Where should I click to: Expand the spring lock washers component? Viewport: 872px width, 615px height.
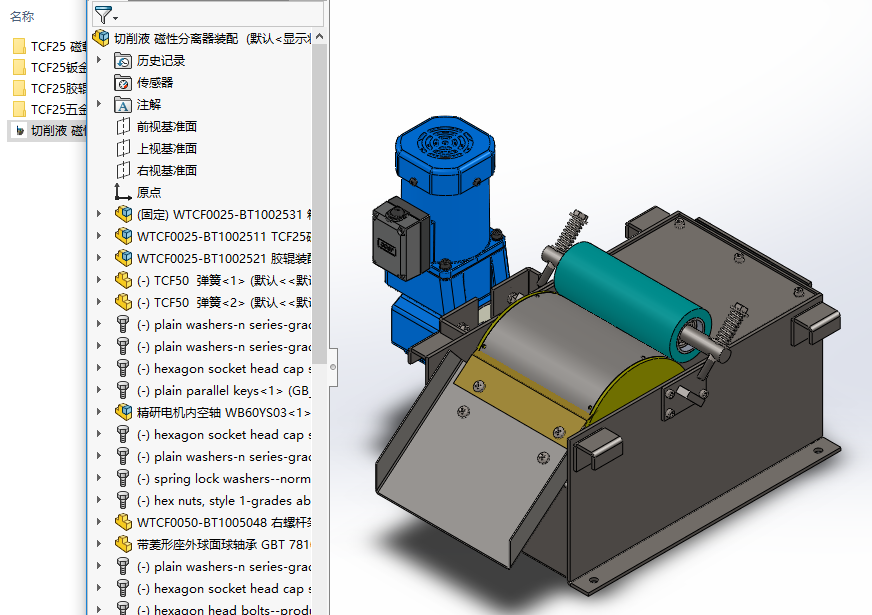[x=99, y=478]
